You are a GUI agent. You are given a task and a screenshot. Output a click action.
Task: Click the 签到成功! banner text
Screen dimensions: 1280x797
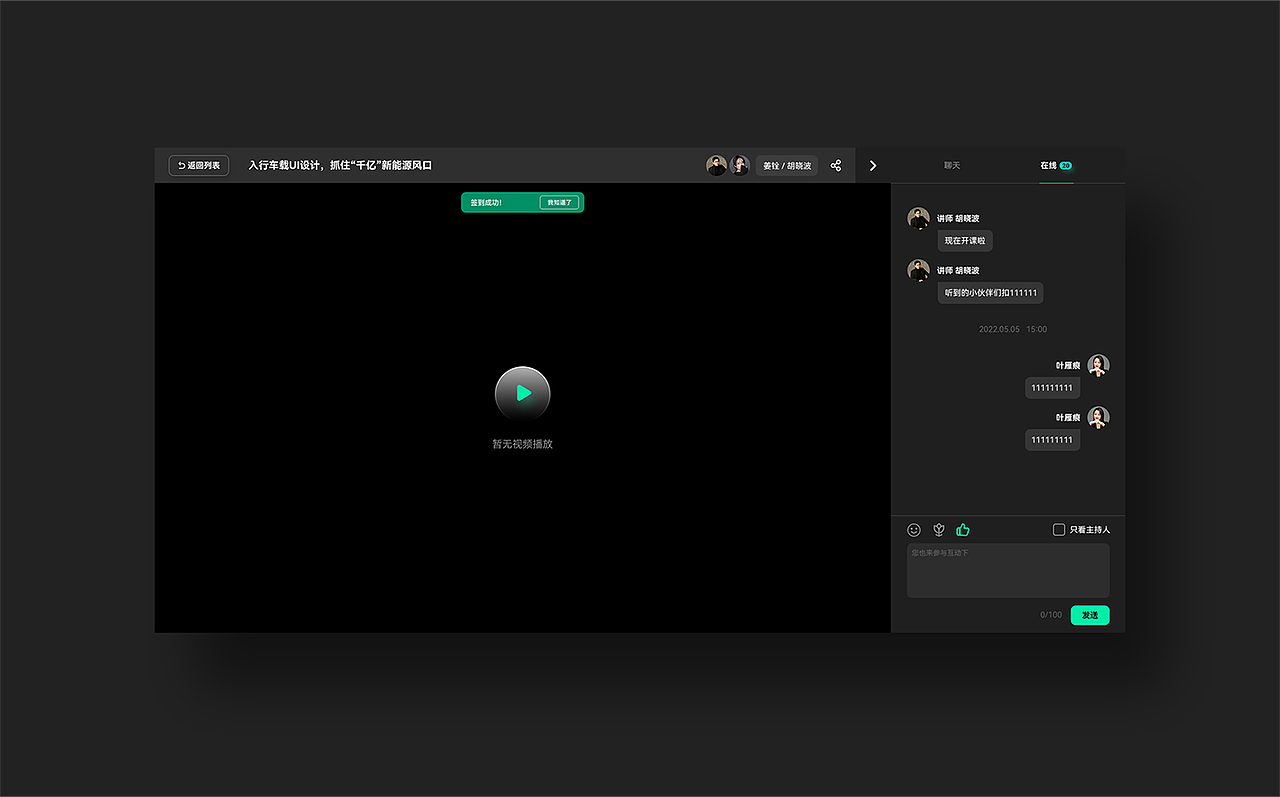[486, 203]
